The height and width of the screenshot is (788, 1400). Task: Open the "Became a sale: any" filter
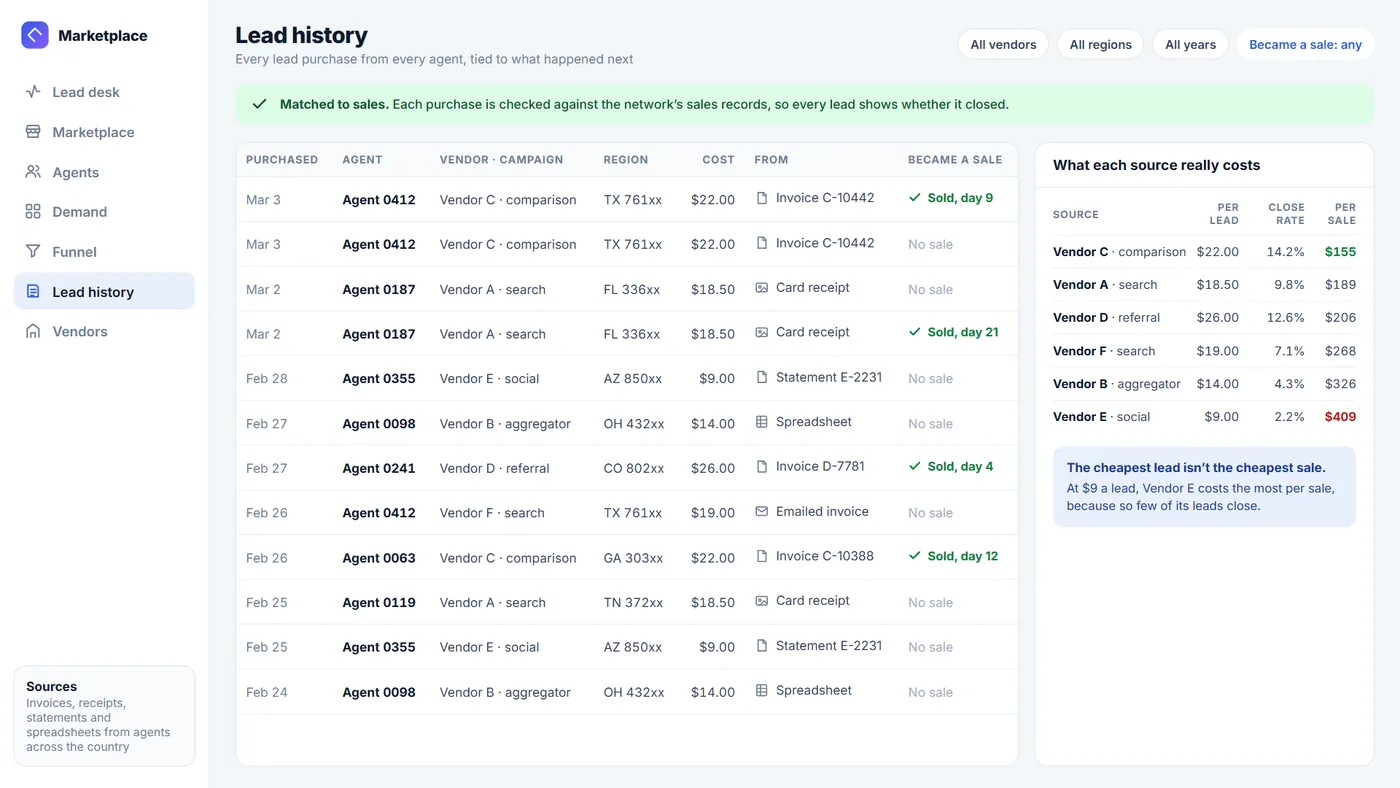[1305, 44]
